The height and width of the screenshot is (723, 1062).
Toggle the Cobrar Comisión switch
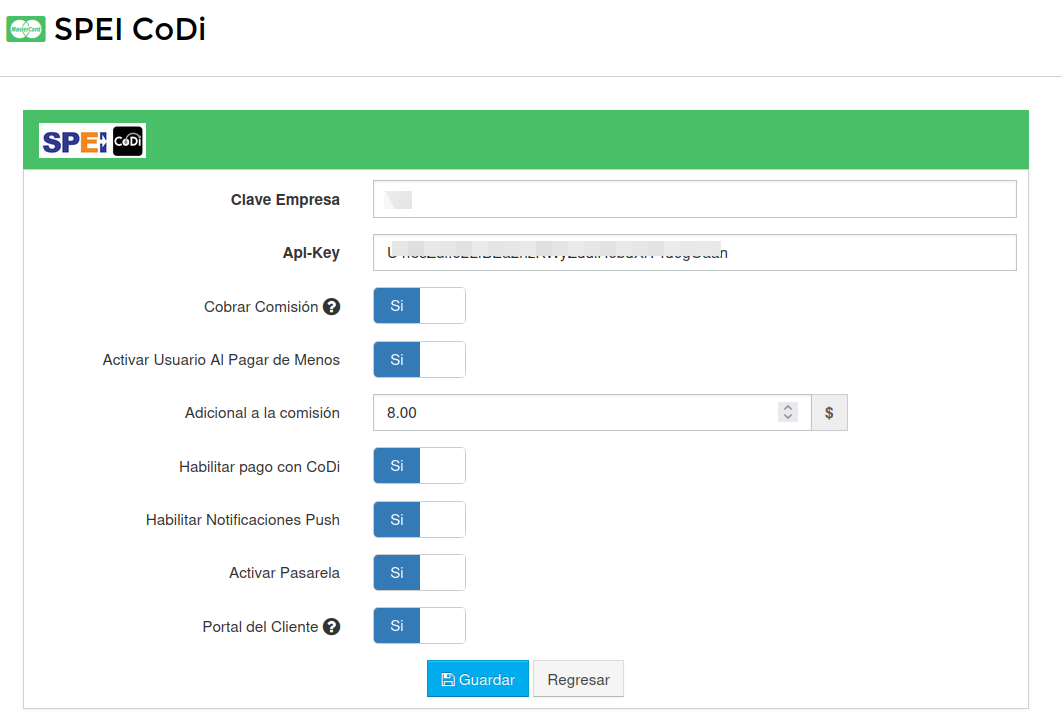419,306
